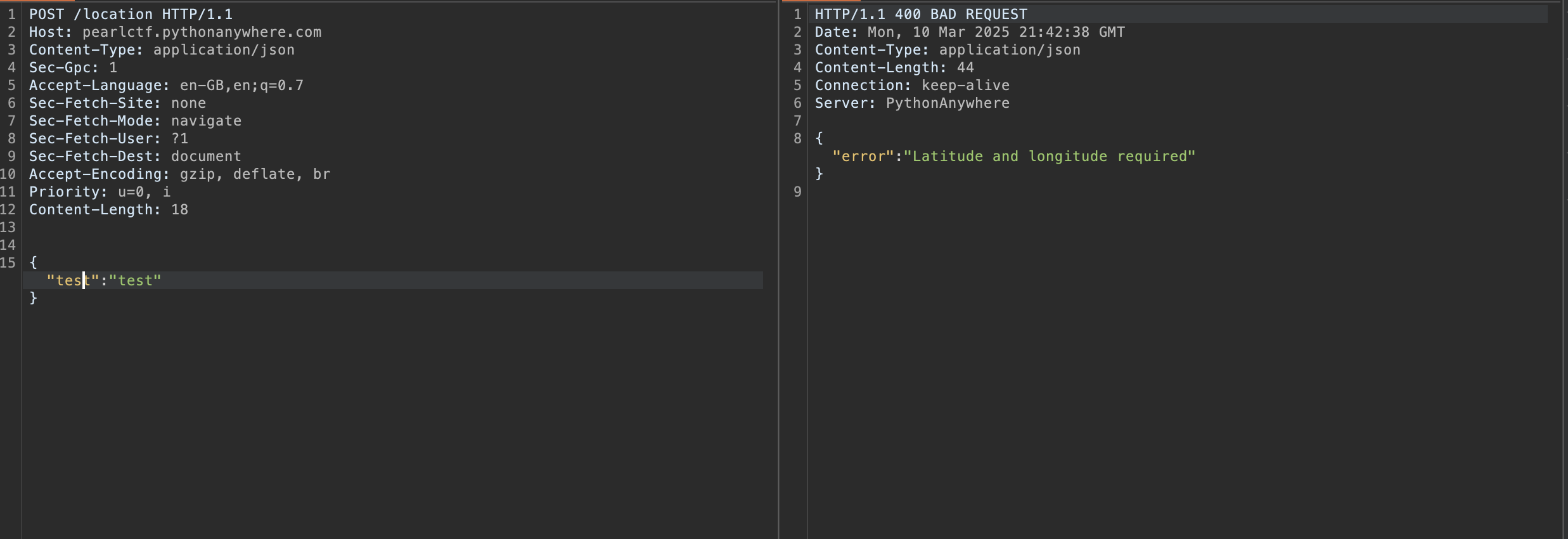Click the Connection: keep-alive header
This screenshot has width=1568, height=539.
coord(912,85)
